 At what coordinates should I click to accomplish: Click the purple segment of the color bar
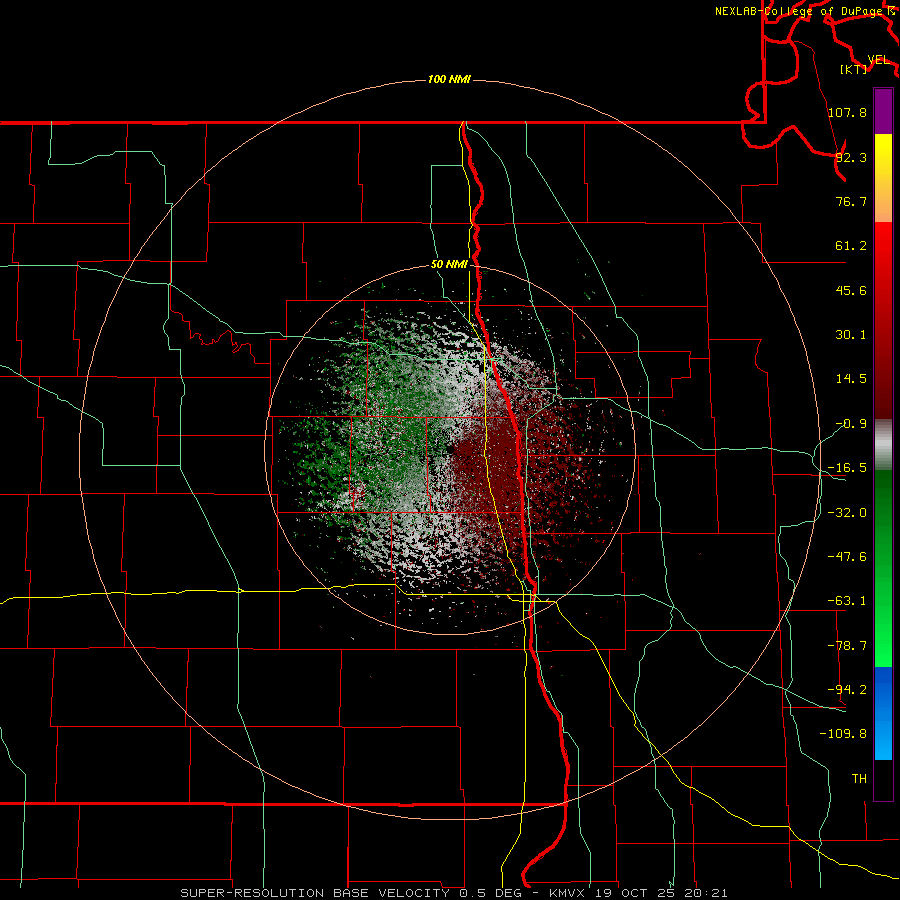[x=883, y=111]
